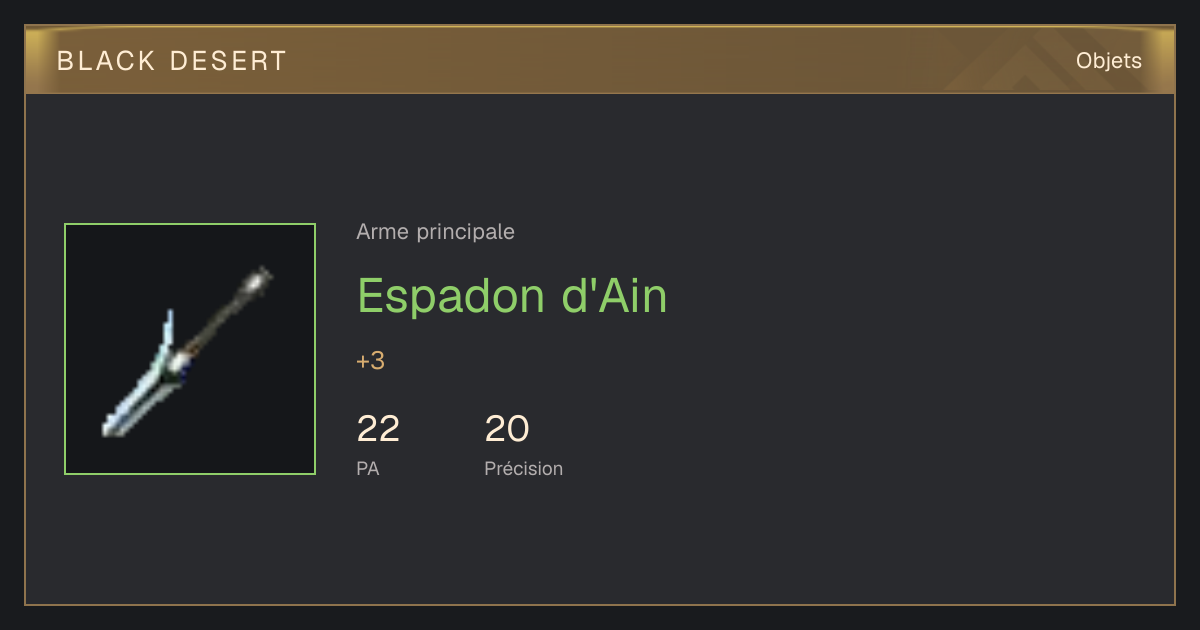Click the BLACK DESERT title text
The image size is (1200, 630).
(172, 61)
